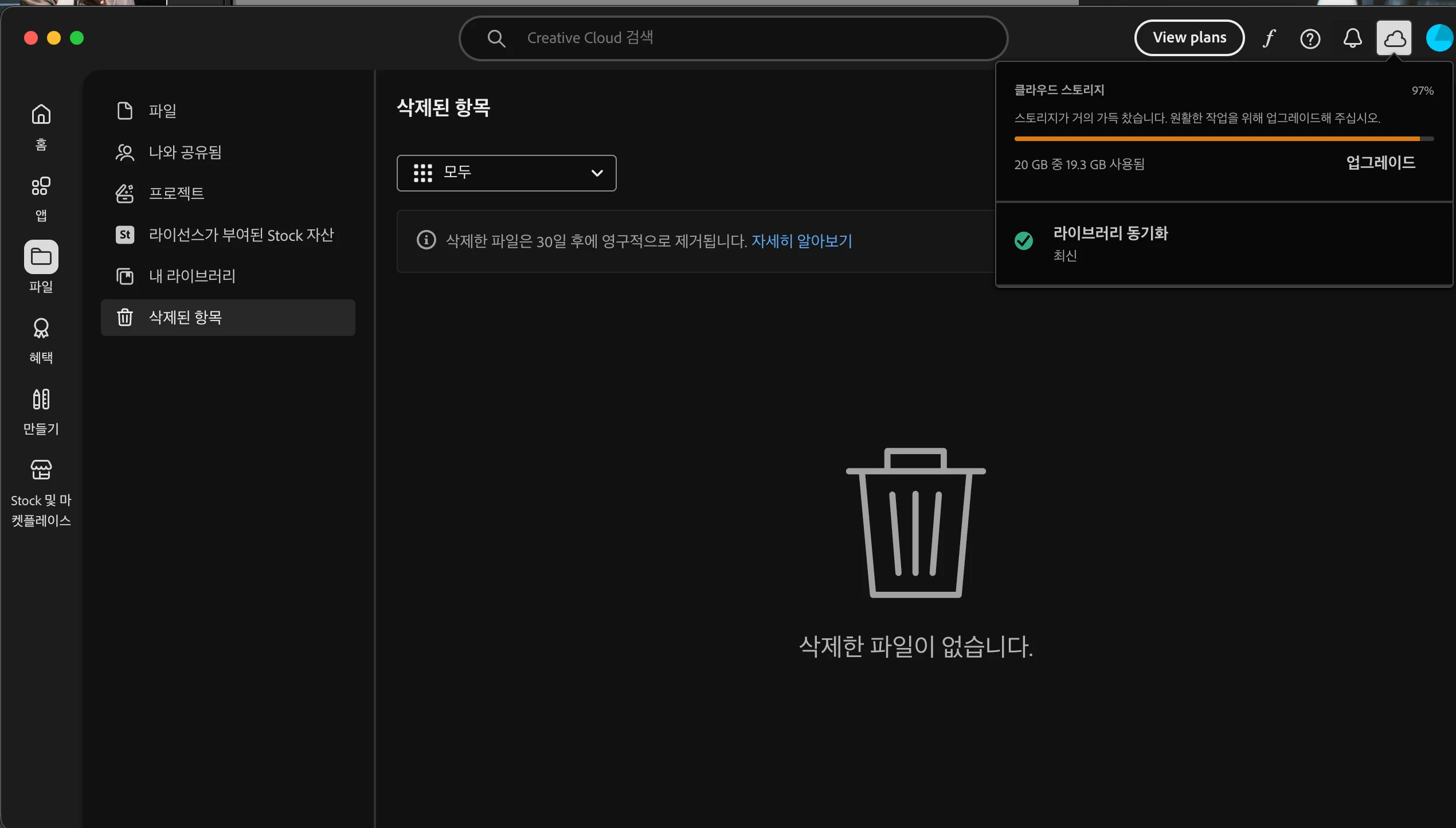Click the View plans button
The height and width of the screenshot is (828, 1456).
[x=1189, y=38]
